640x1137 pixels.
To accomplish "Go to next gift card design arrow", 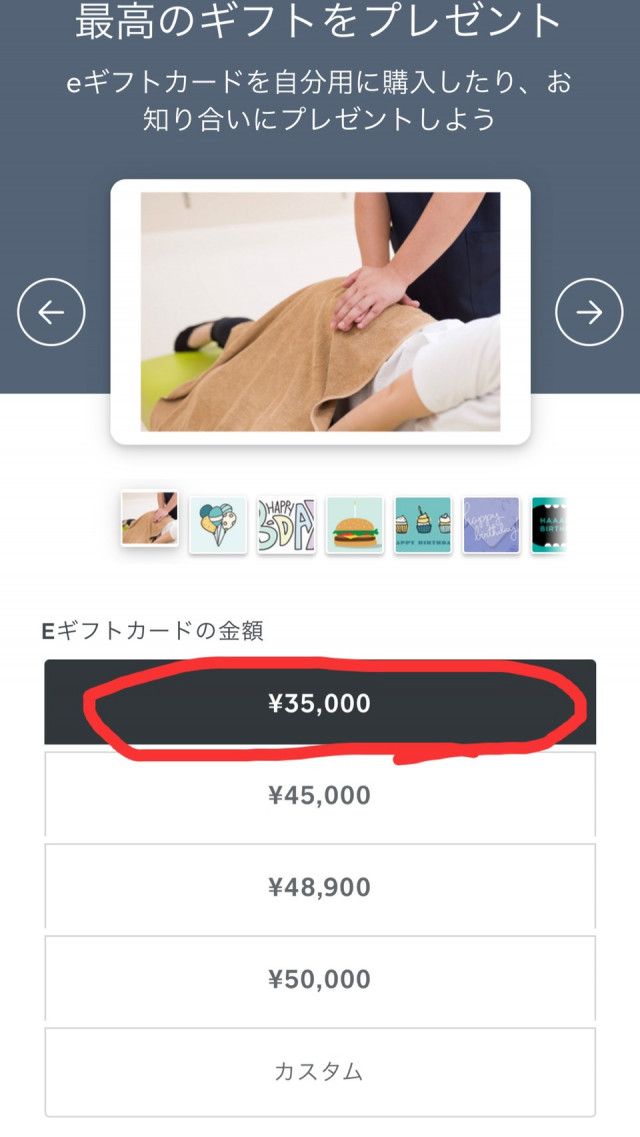I will pos(589,313).
